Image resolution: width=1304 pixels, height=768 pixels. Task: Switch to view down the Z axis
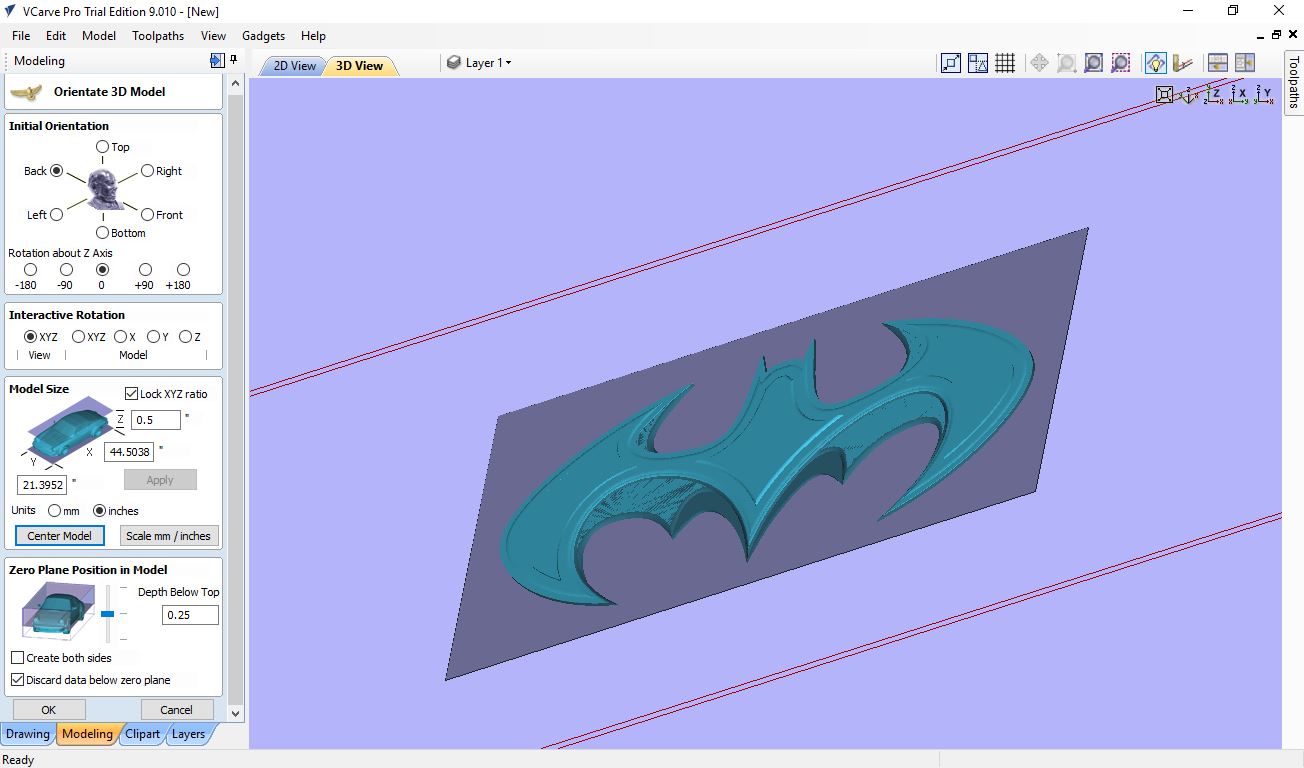[x=1214, y=95]
